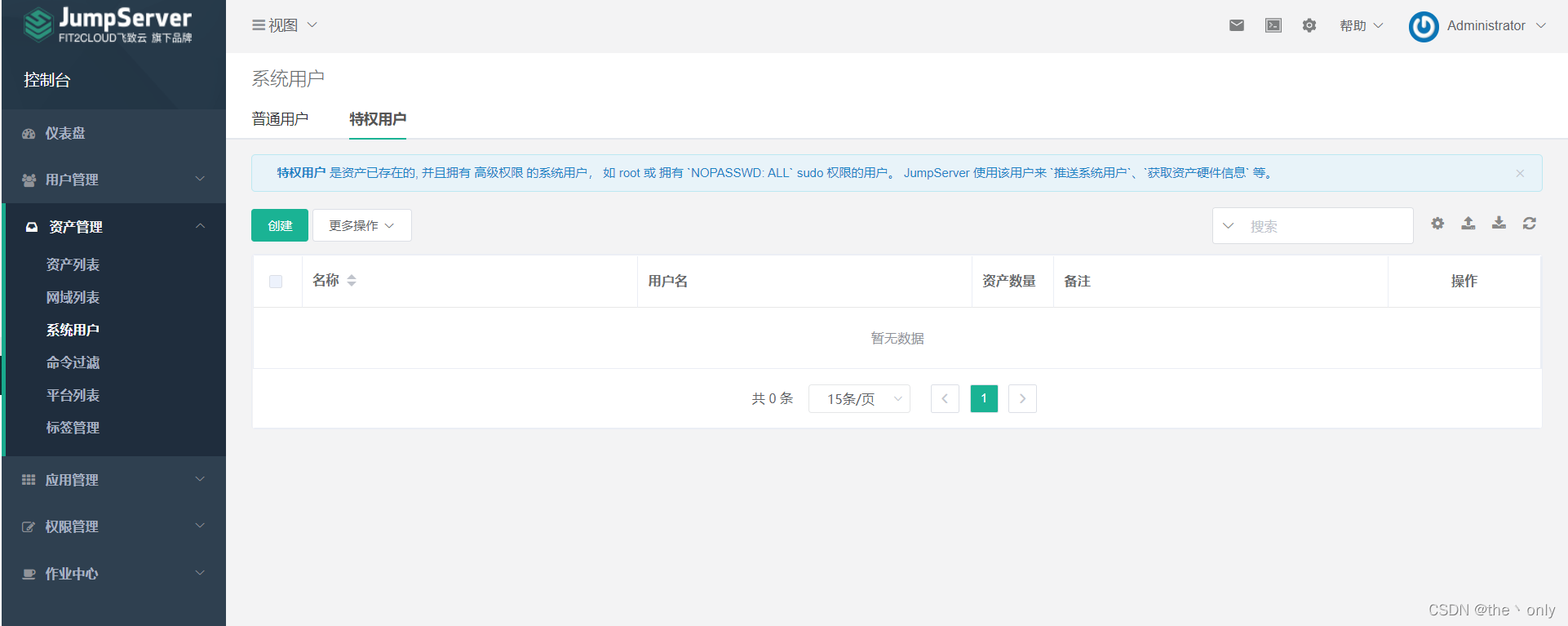The height and width of the screenshot is (626, 1568).
Task: Open 平台列表 in the sidebar
Action: click(x=73, y=395)
